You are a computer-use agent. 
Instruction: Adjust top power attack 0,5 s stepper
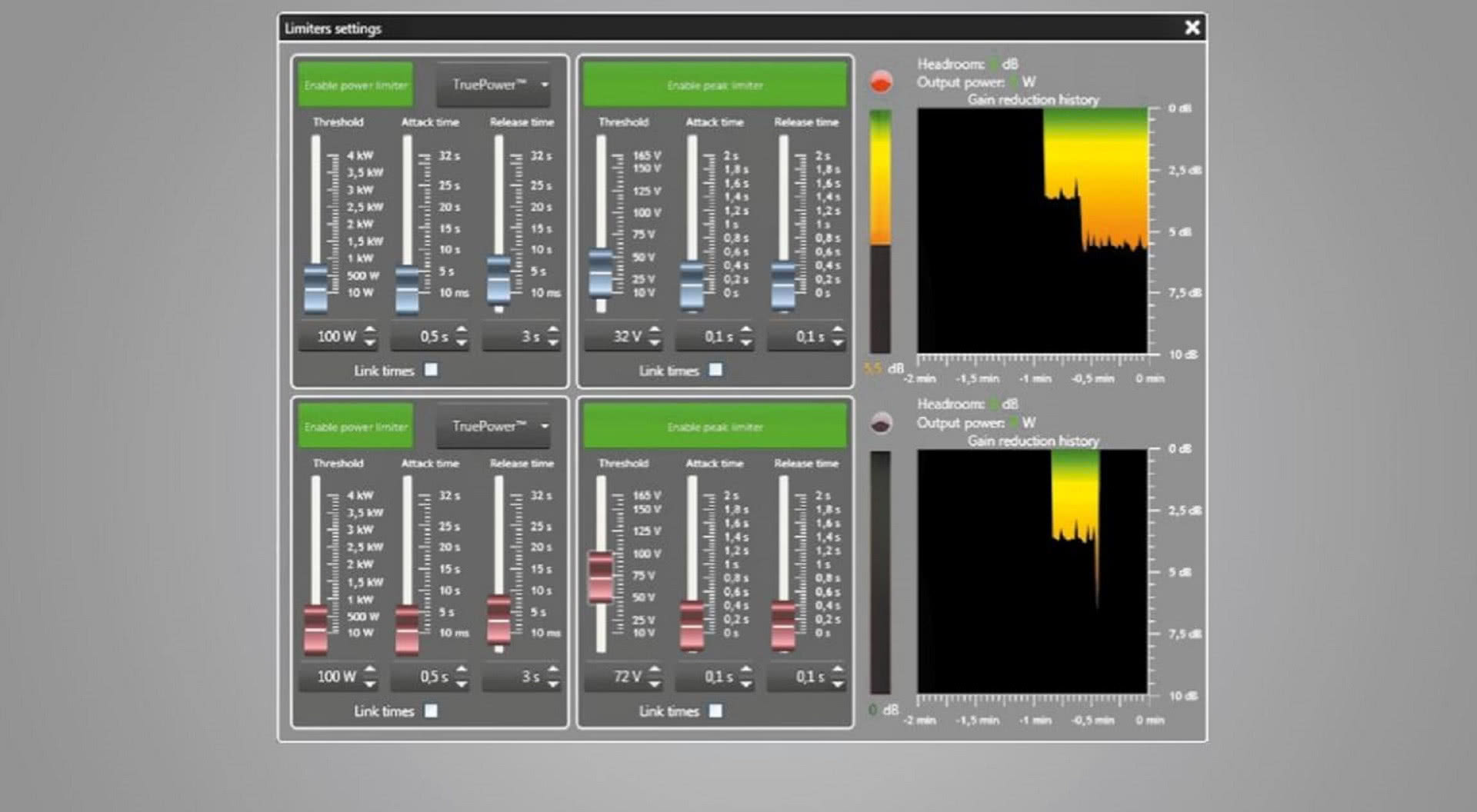tap(462, 336)
